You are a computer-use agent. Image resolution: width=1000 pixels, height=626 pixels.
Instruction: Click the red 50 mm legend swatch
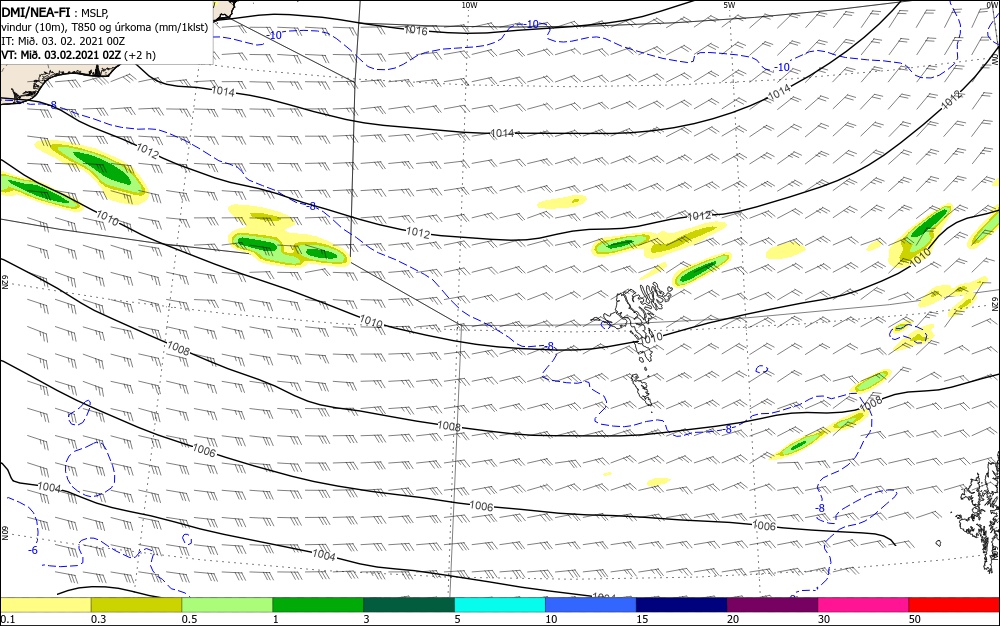point(954,605)
